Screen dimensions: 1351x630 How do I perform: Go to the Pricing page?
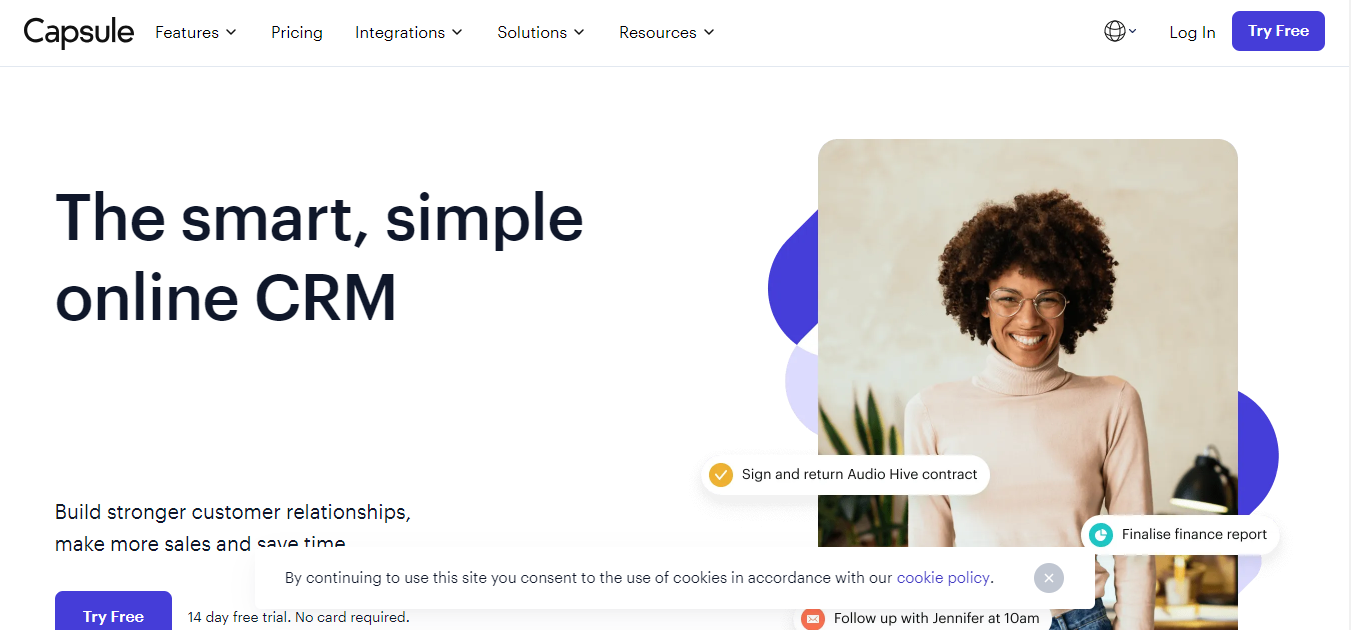pyautogui.click(x=297, y=32)
